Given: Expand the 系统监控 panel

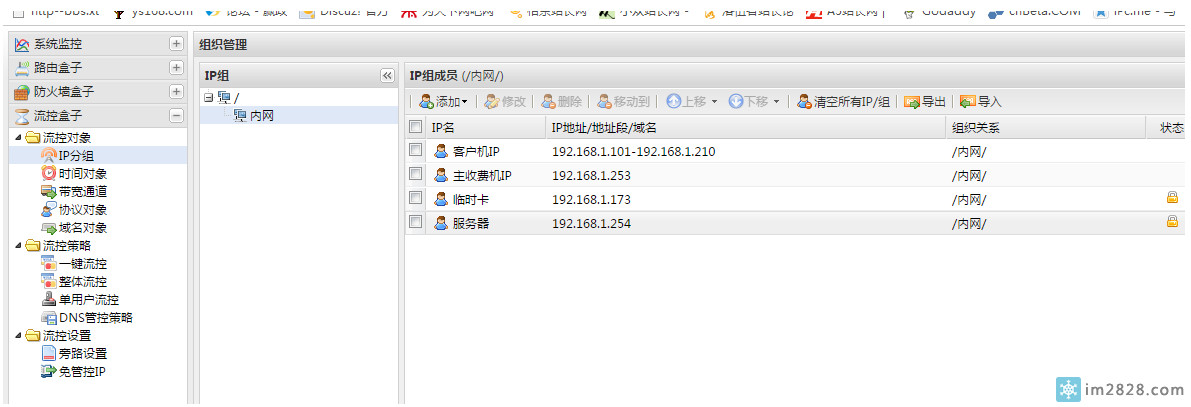Looking at the screenshot, I should point(176,44).
